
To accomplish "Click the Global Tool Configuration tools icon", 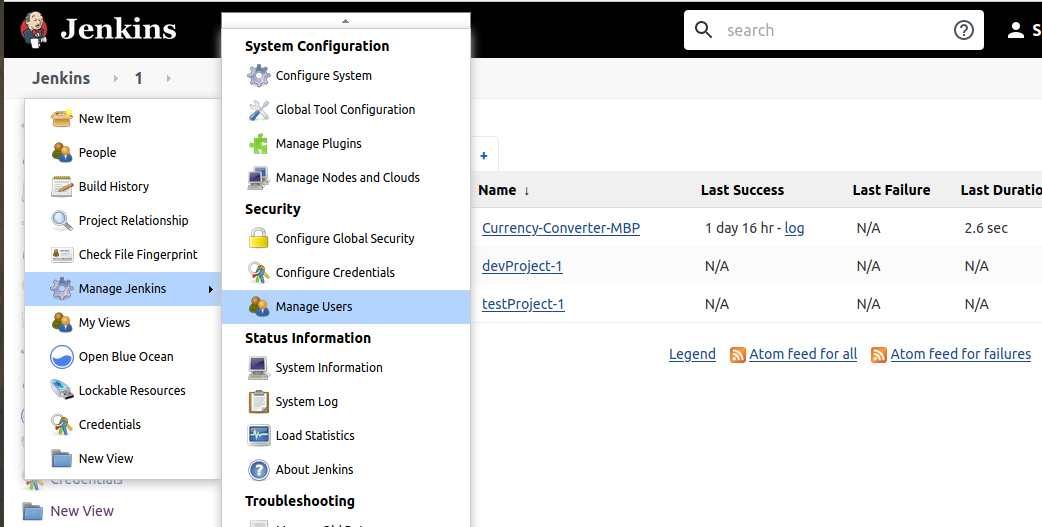I will (x=259, y=110).
